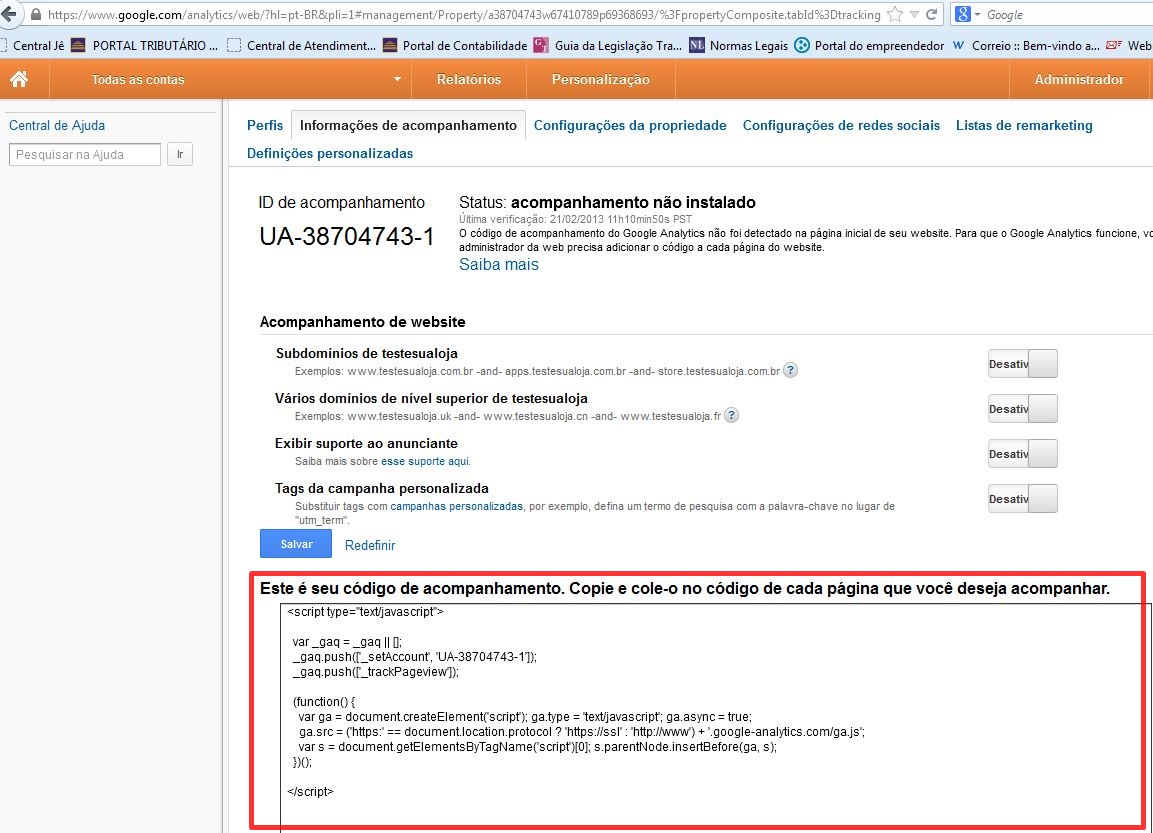Open the URL history dropdown arrow beside the star

[914, 14]
